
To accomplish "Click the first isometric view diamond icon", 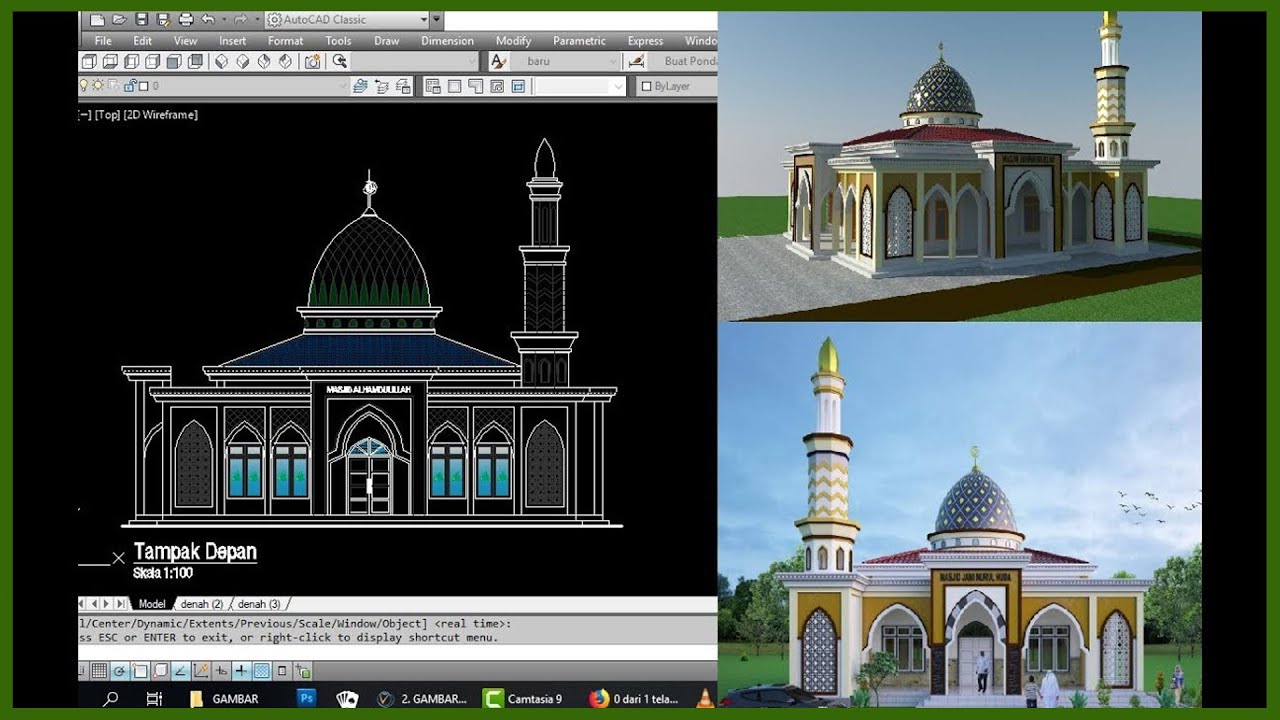I will [x=222, y=61].
